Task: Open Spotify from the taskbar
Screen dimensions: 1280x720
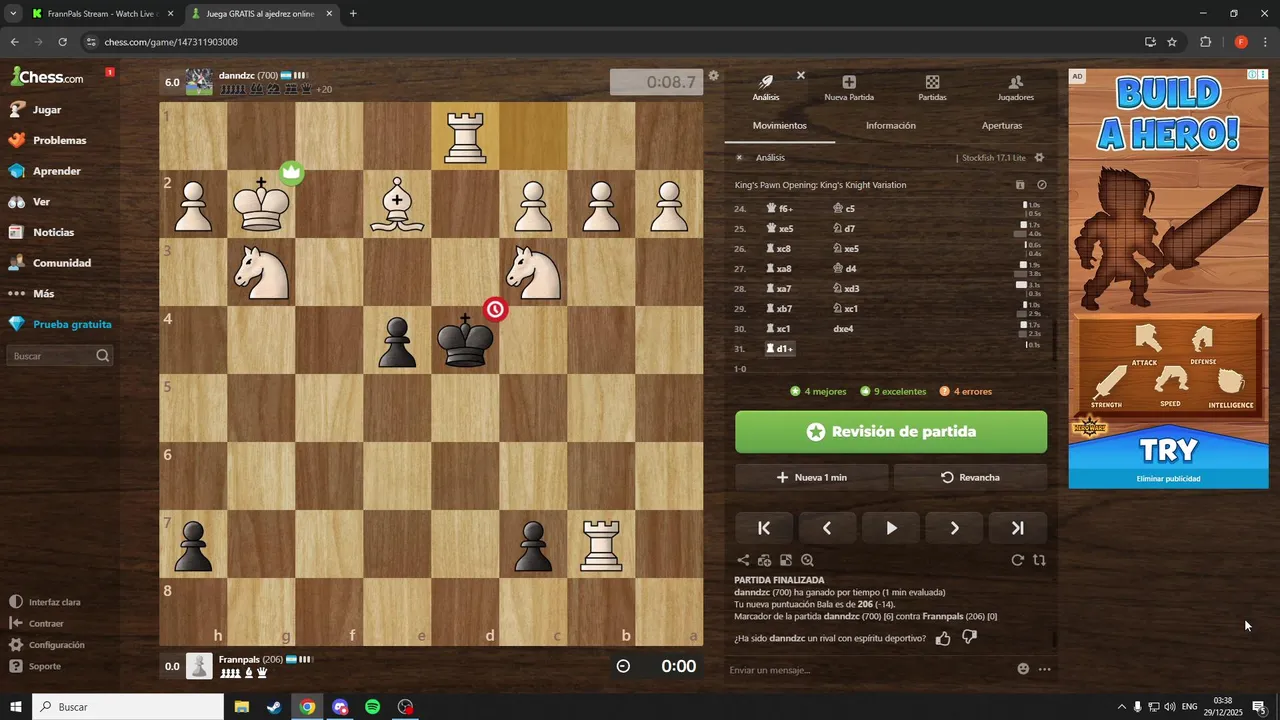Action: tap(372, 707)
